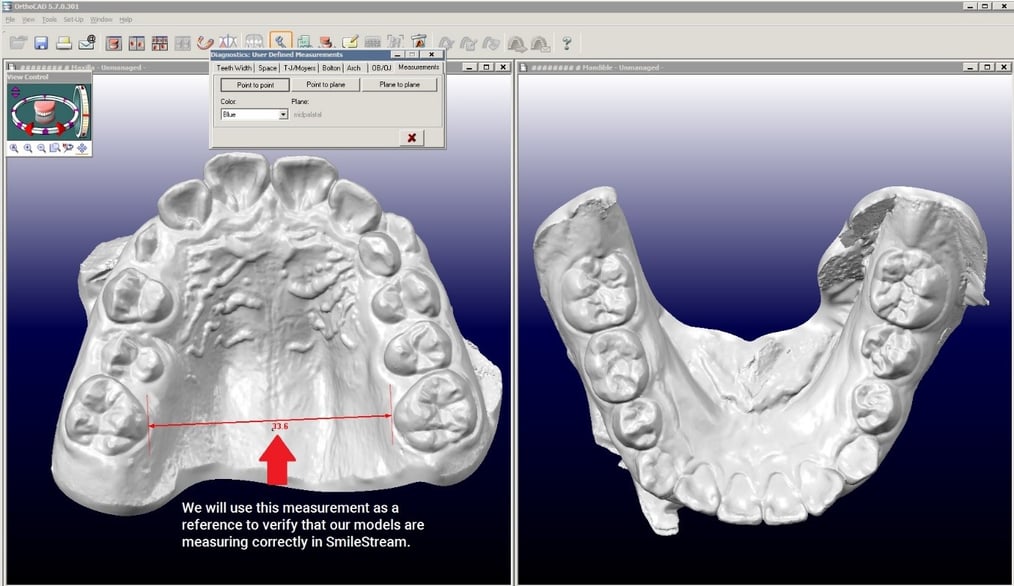Click the help question mark icon on toolbar
Viewport: 1014px width, 586px height.
click(565, 41)
